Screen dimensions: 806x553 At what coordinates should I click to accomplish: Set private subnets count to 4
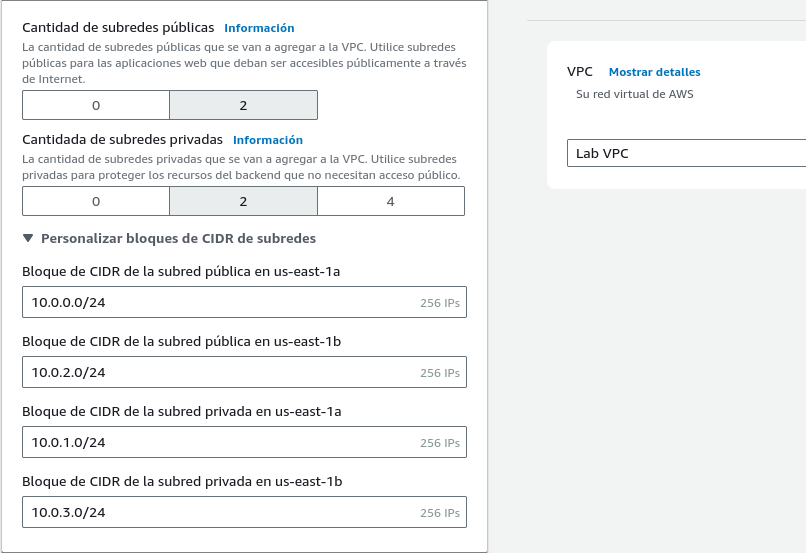[x=390, y=201]
